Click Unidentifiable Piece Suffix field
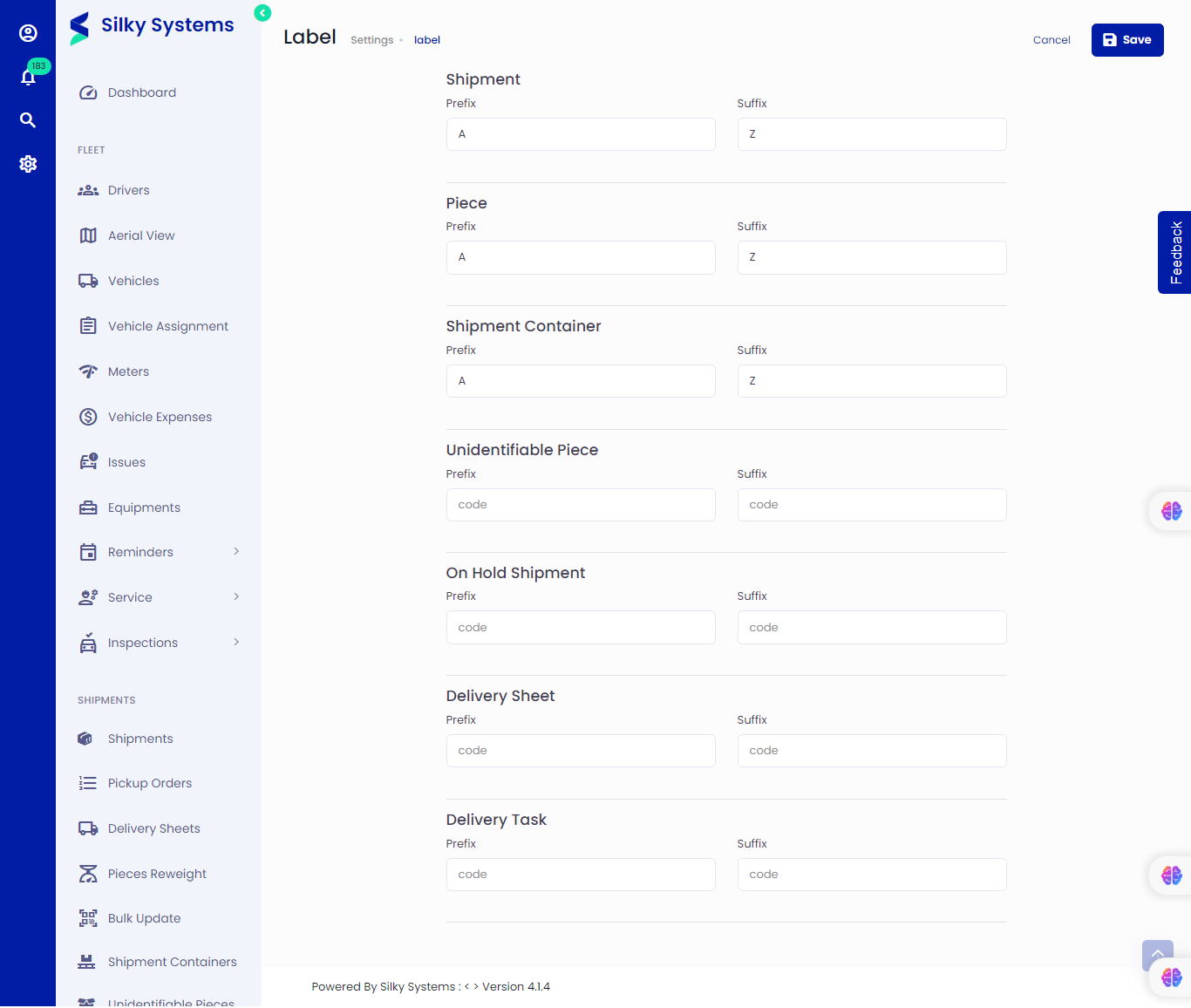 (871, 505)
